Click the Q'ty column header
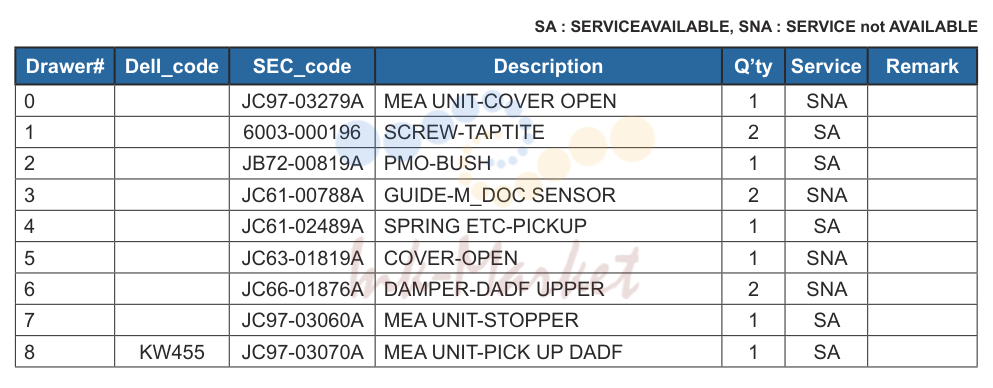Image resolution: width=993 pixels, height=388 pixels. (x=753, y=66)
